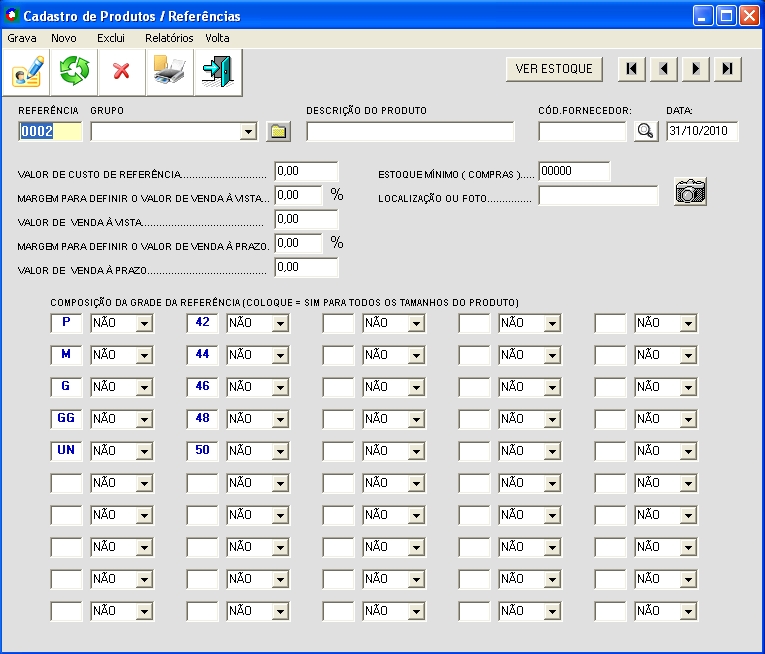Click the margem à vista percentage field

(x=299, y=195)
